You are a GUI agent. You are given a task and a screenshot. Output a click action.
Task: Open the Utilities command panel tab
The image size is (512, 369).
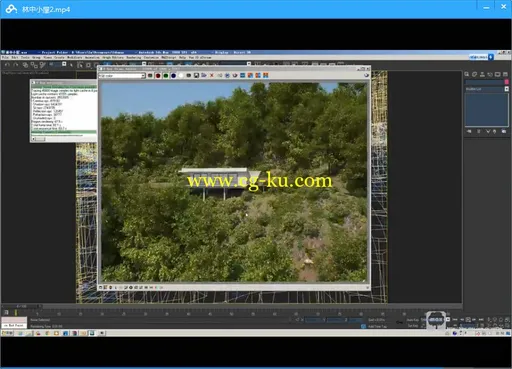tap(505, 74)
